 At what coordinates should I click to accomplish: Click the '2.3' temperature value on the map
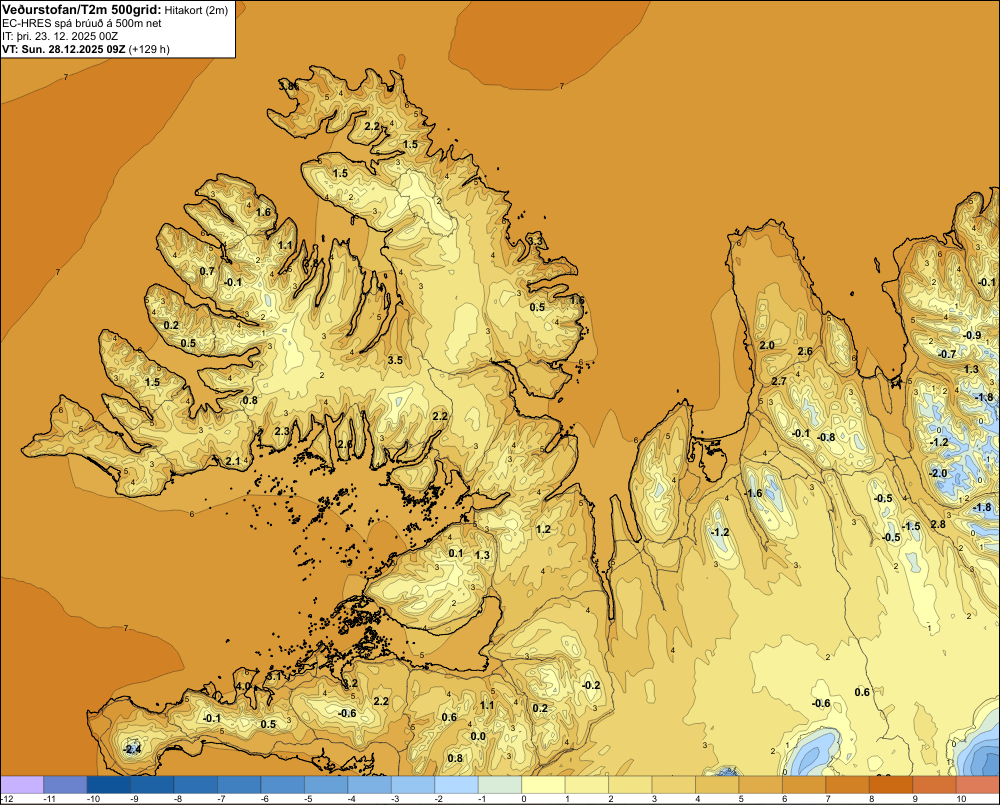(x=282, y=431)
